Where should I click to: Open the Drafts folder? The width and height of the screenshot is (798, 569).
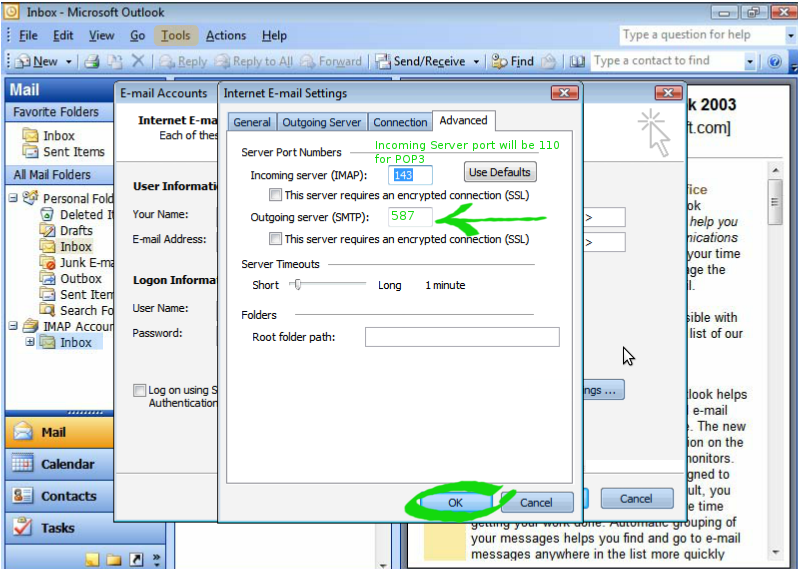[66, 231]
